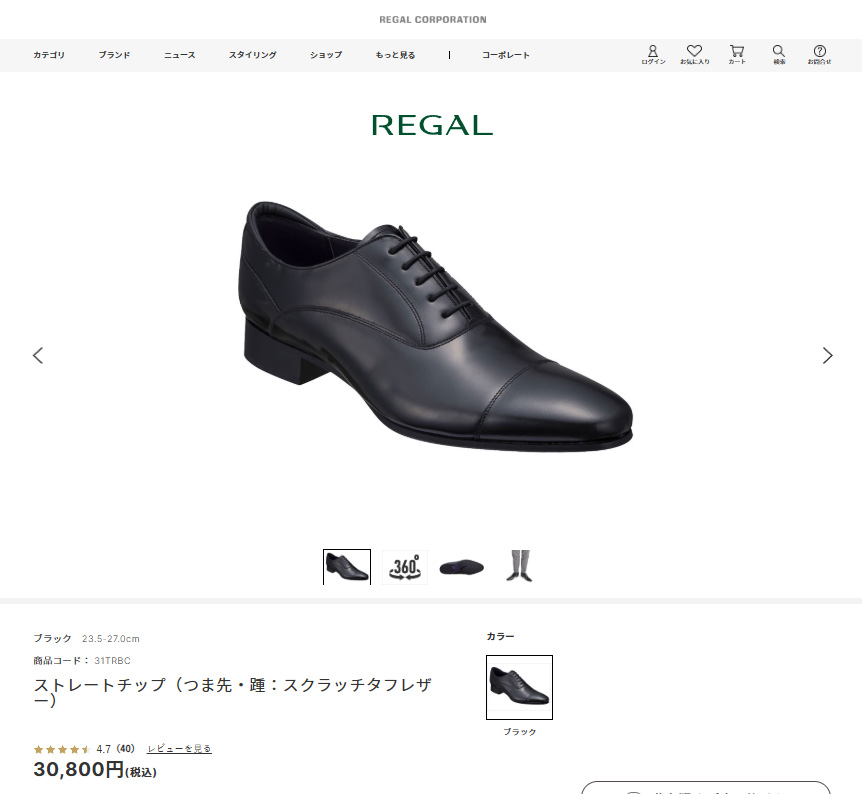Go to the コーポレート link

tap(506, 55)
